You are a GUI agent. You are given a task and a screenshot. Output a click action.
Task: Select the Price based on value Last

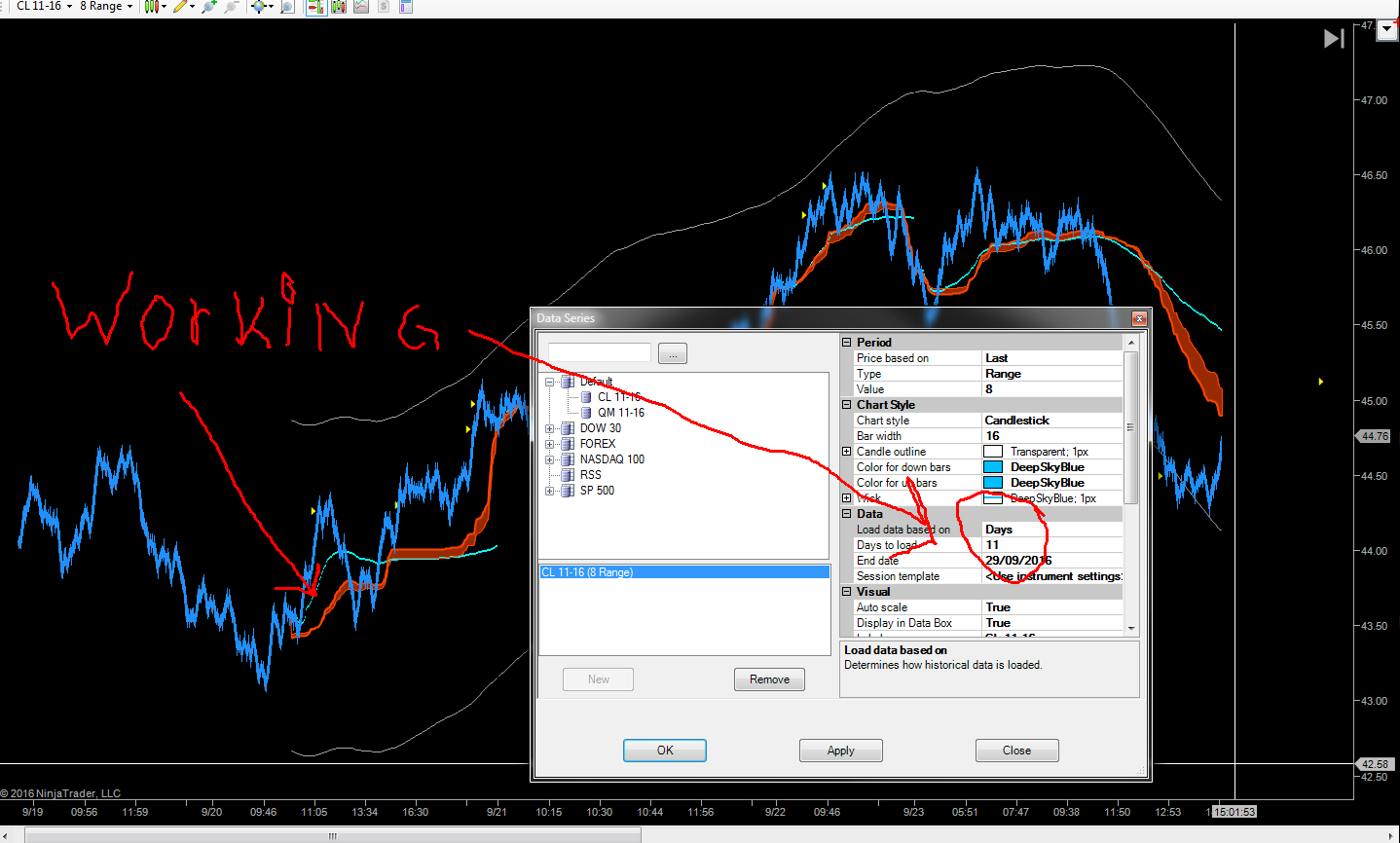(x=1053, y=358)
